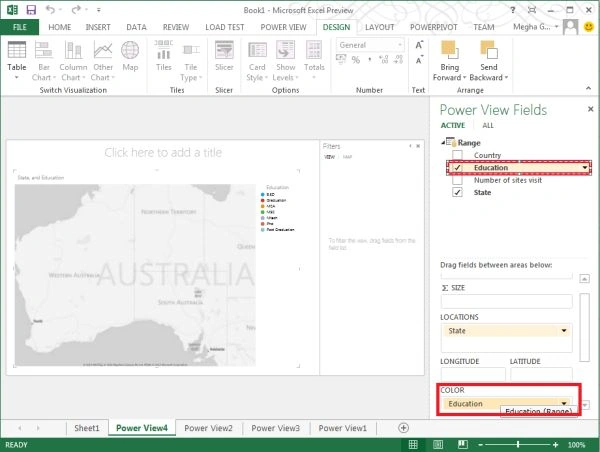Open the Education field dropdown arrow
This screenshot has width=600, height=452.
pos(584,168)
